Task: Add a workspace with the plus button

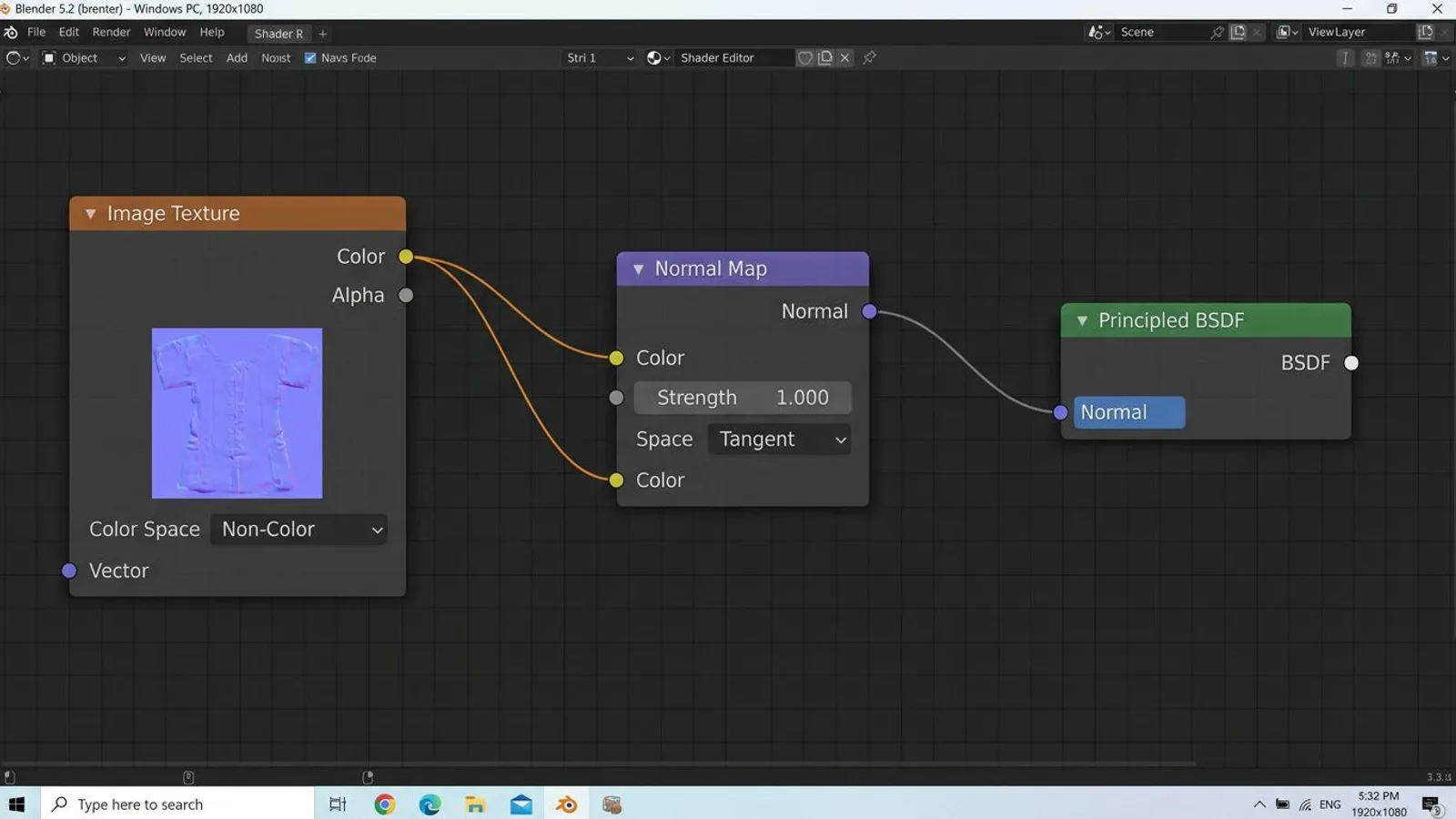Action: coord(322,34)
